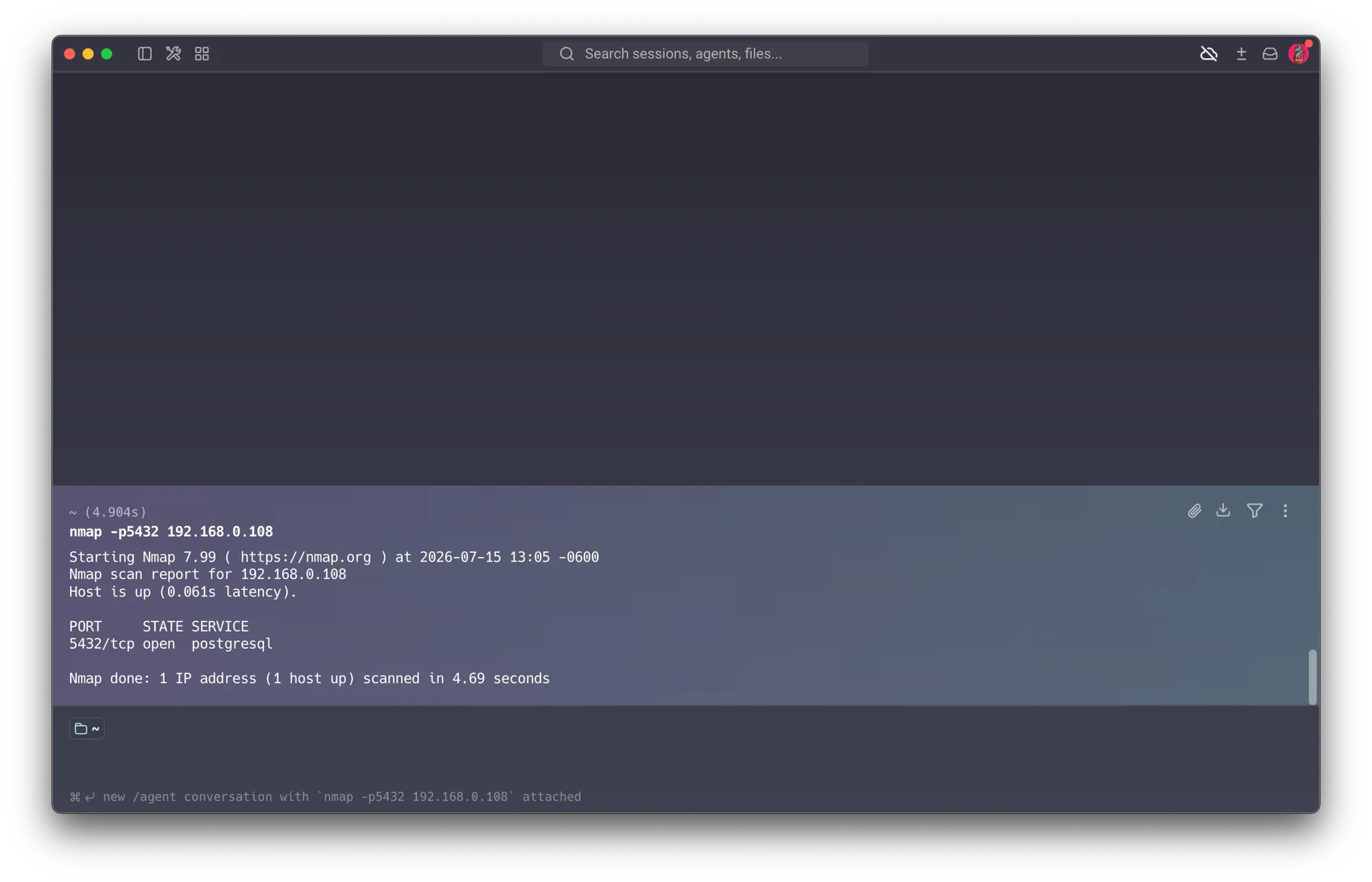1372x882 pixels.
Task: Open the inbox tray icon
Action: (1270, 53)
